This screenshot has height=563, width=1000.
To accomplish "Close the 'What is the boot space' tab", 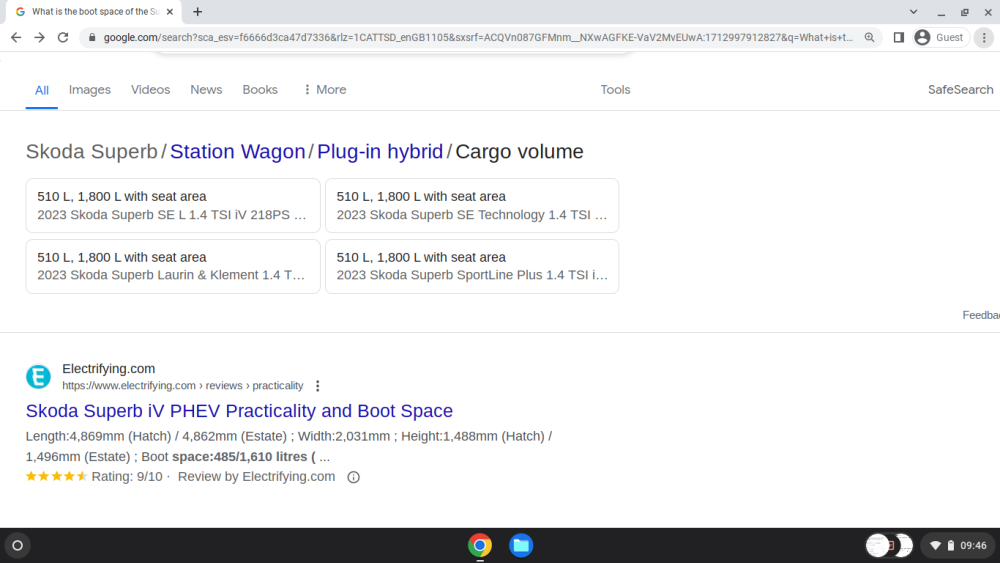I will point(170,11).
